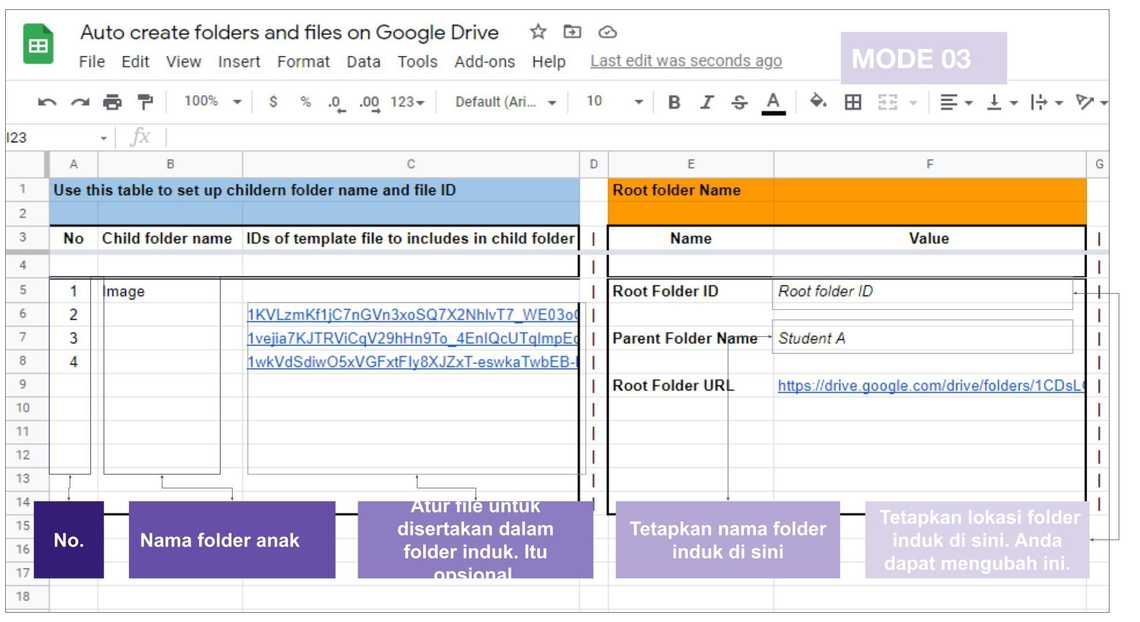
Task: Expand the zoom 100% dropdown
Action: [212, 102]
